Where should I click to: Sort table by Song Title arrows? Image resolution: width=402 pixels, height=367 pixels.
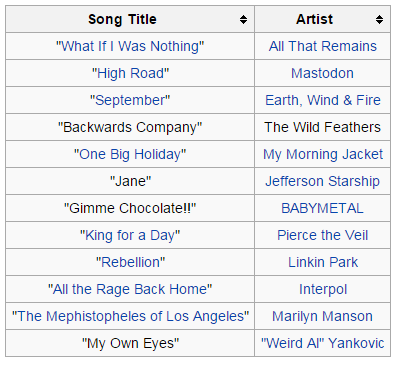(243, 19)
